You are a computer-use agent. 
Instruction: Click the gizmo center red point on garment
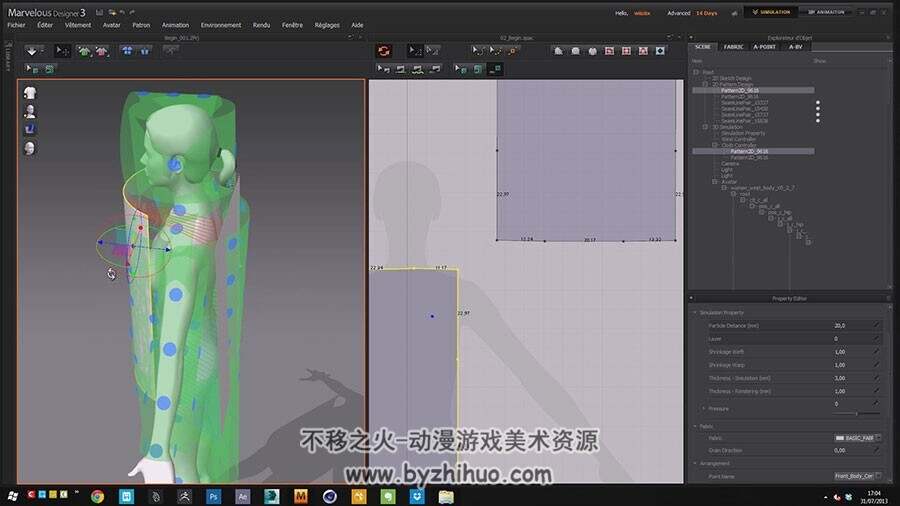point(141,228)
